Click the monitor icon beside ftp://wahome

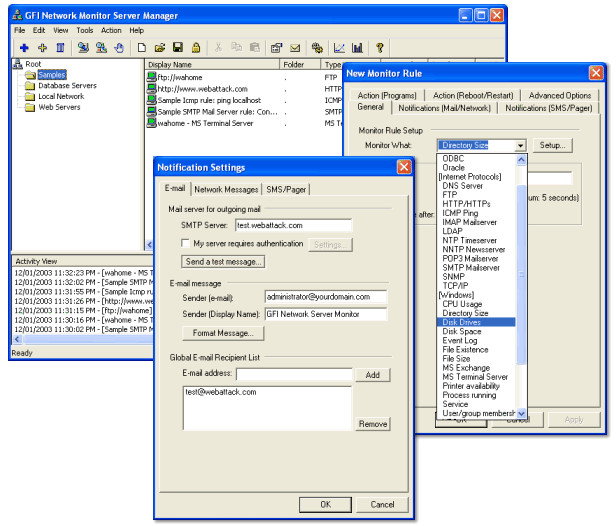coord(151,77)
